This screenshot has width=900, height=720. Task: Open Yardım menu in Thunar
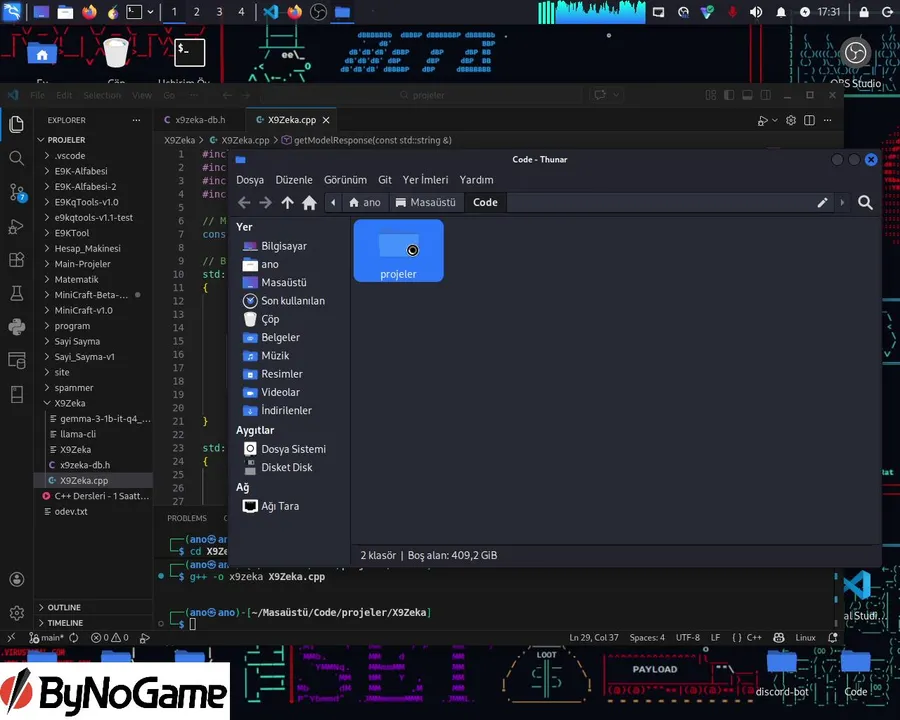[x=476, y=180]
